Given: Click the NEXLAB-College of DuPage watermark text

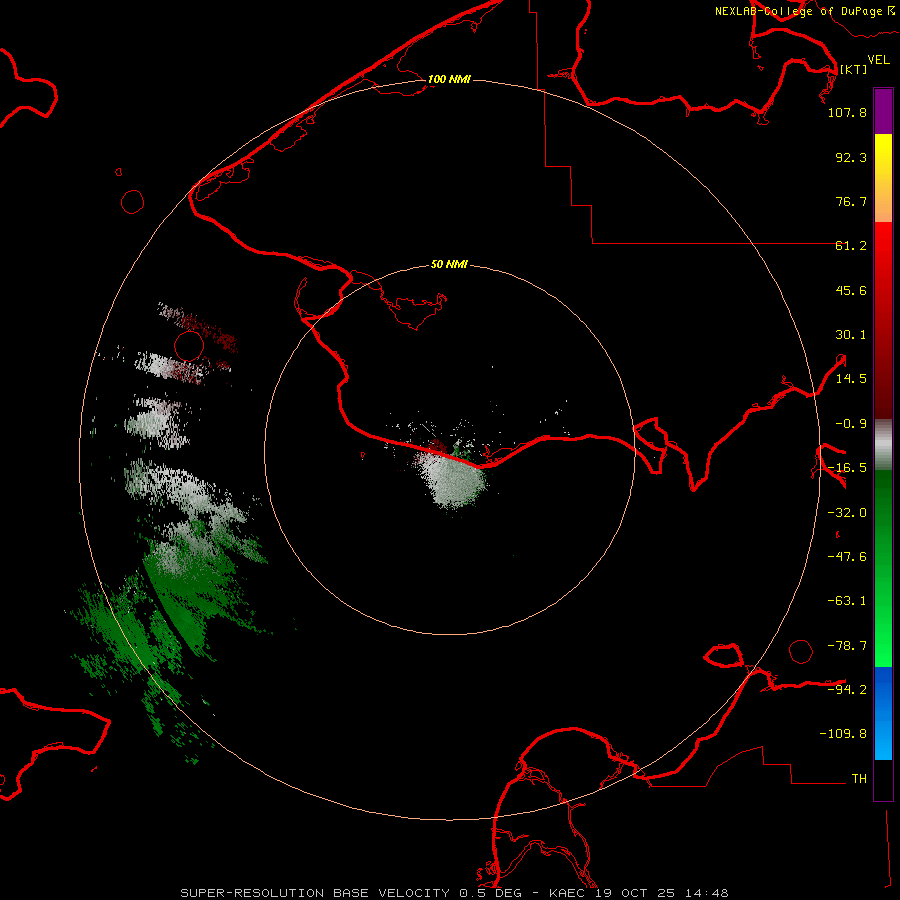Looking at the screenshot, I should (x=804, y=11).
